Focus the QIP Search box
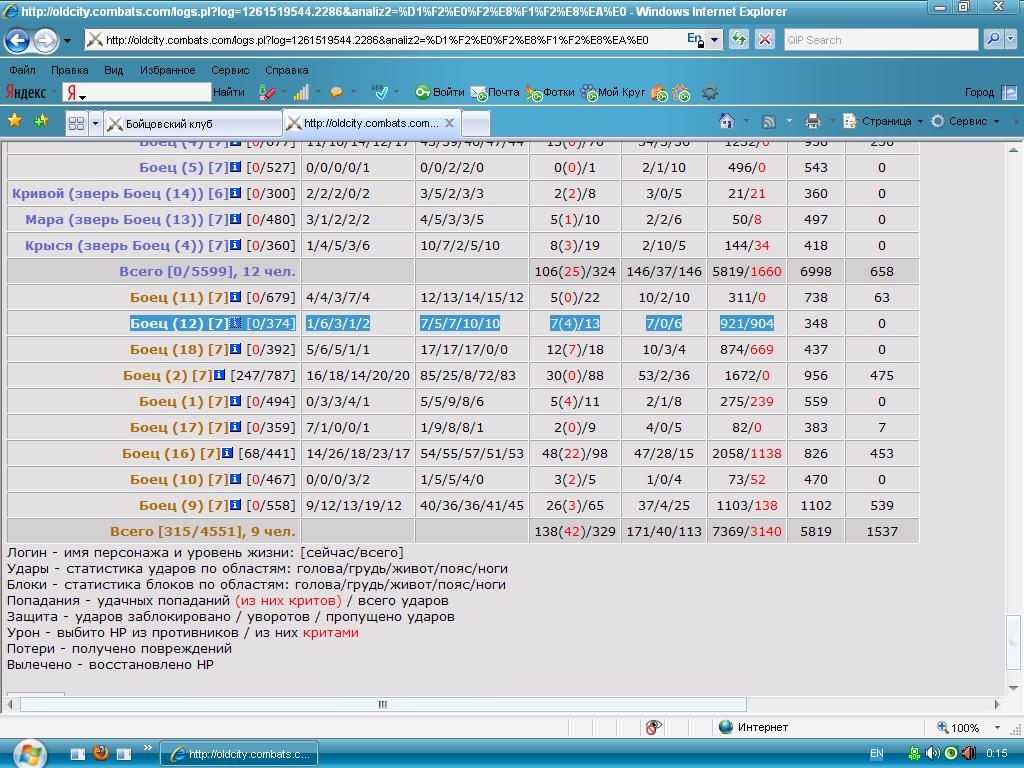Viewport: 1024px width, 768px height. [x=880, y=40]
